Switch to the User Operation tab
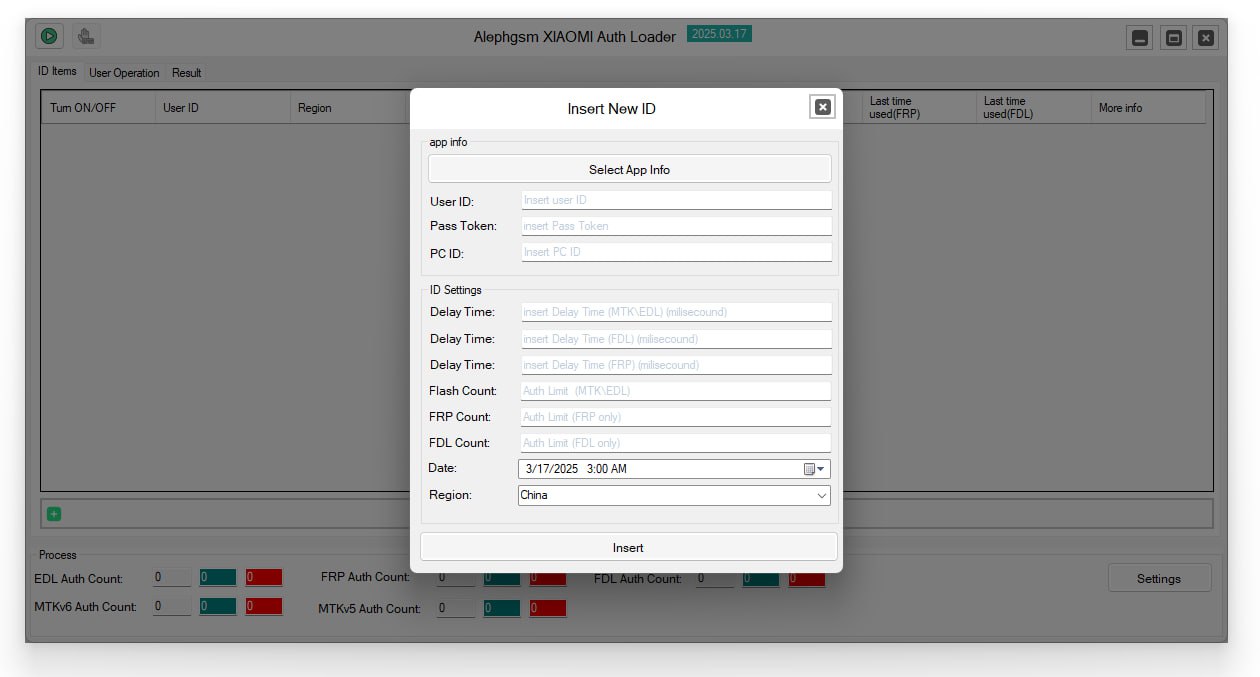The height and width of the screenshot is (677, 1260). pos(124,73)
